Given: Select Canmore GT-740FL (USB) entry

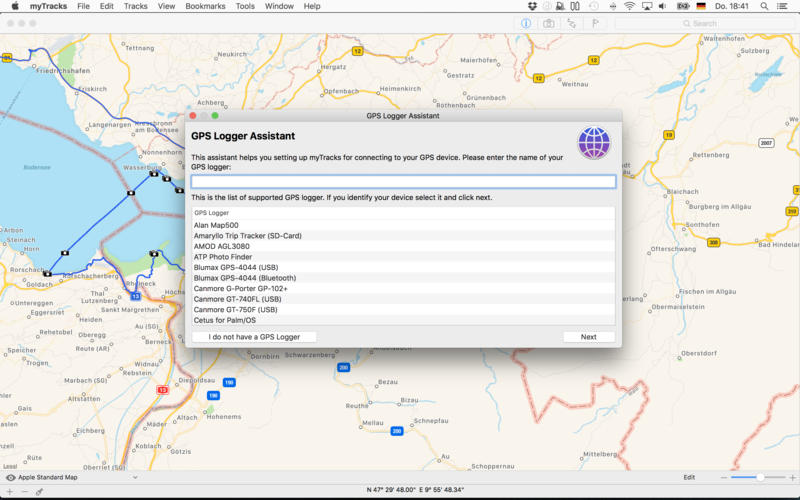Looking at the screenshot, I should pos(403,299).
